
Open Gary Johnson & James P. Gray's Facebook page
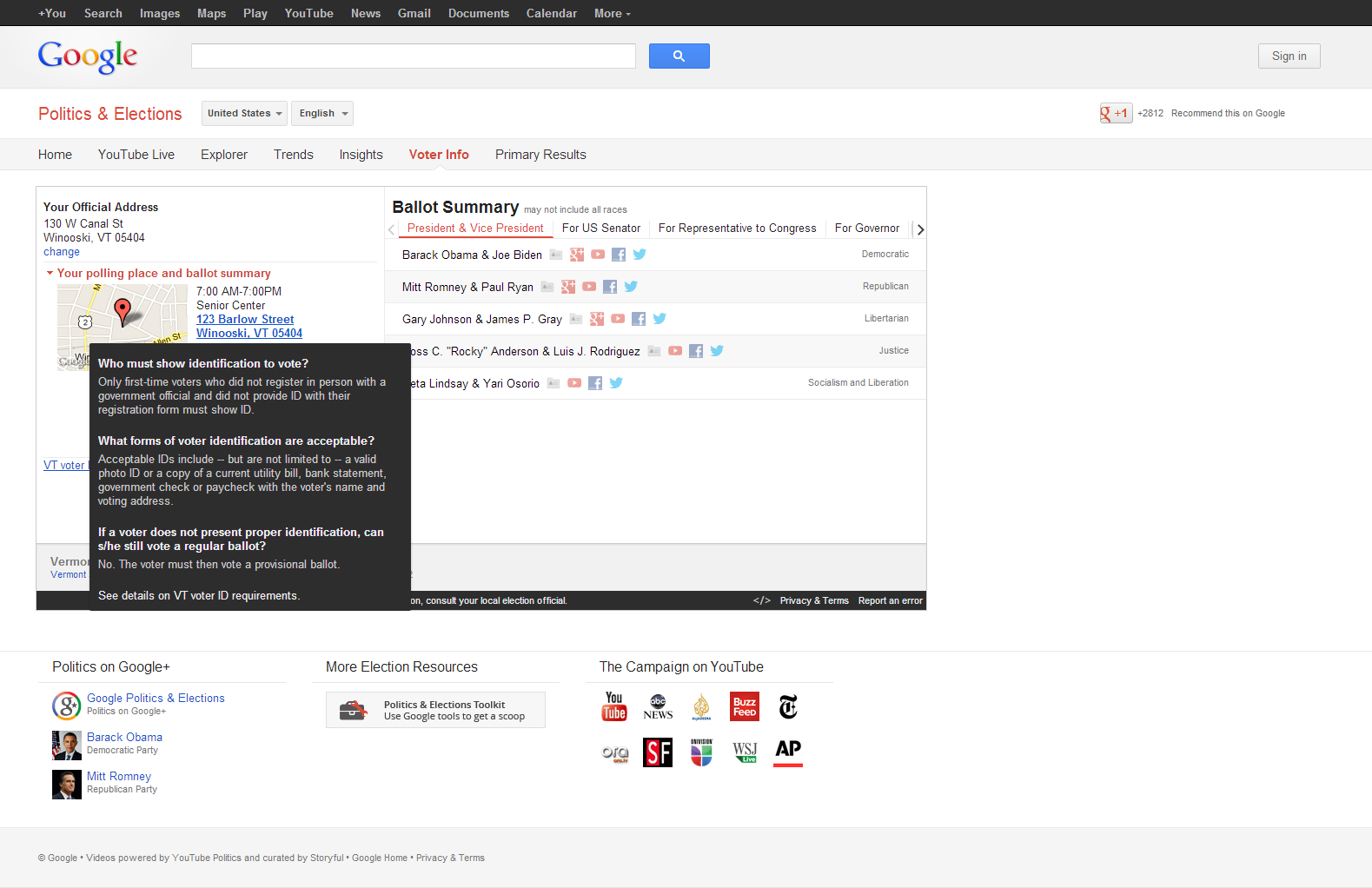(639, 319)
